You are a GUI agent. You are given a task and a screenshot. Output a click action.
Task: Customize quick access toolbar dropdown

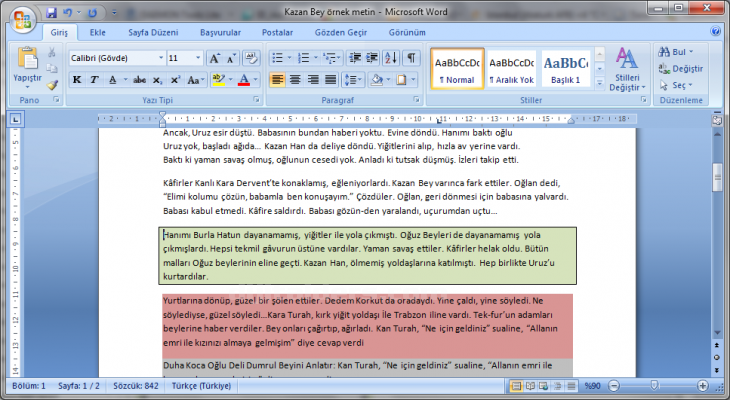point(115,13)
